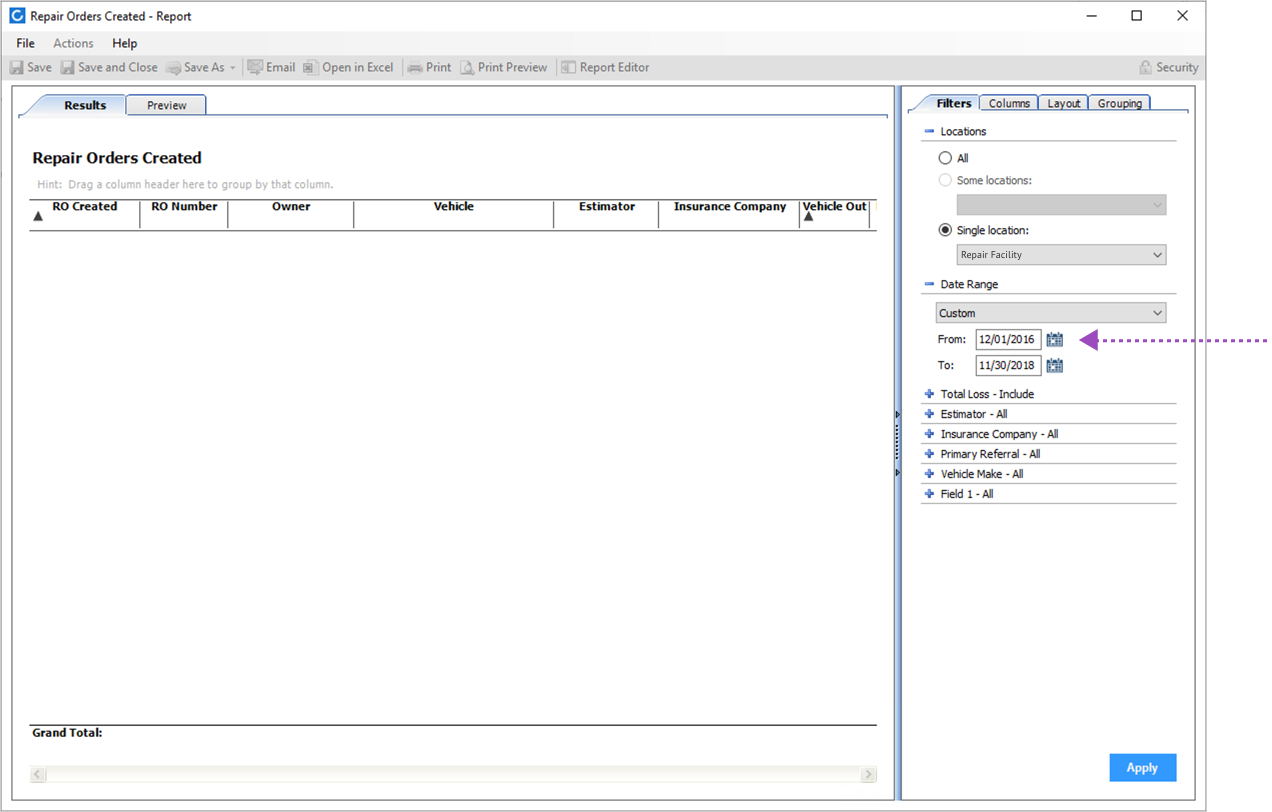Screen dimensions: 1272x812
Task: Select the All locations radio button
Action: tap(945, 157)
